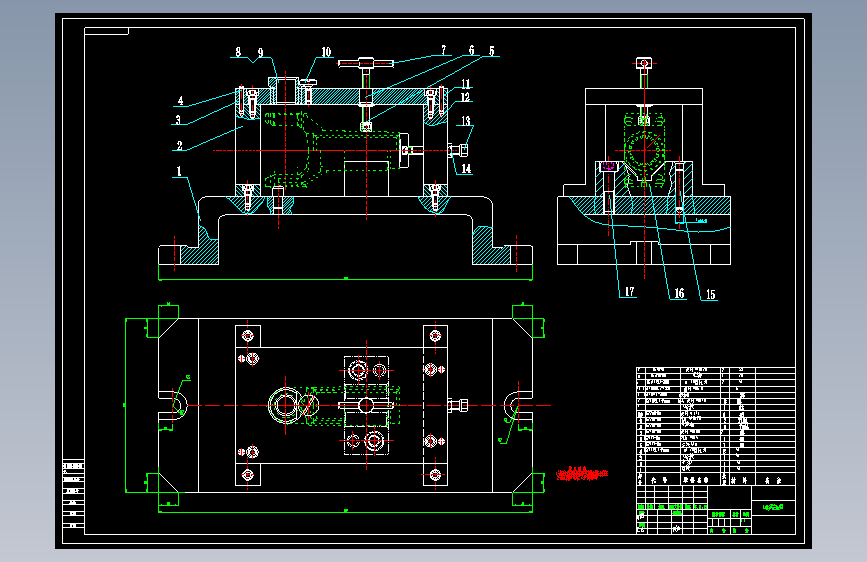This screenshot has width=867, height=562.
Task: Select balloon label 16 under side view
Action: point(679,293)
